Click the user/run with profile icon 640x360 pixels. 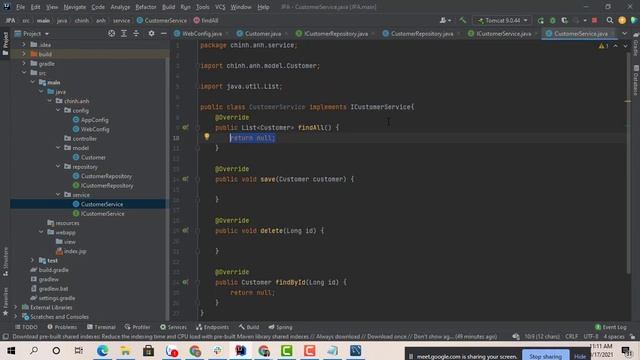(x=445, y=20)
